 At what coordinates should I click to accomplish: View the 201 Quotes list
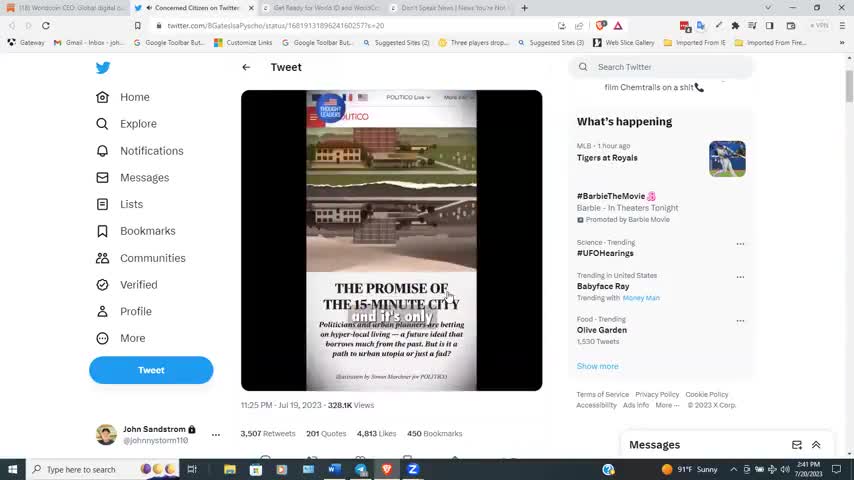pos(326,434)
